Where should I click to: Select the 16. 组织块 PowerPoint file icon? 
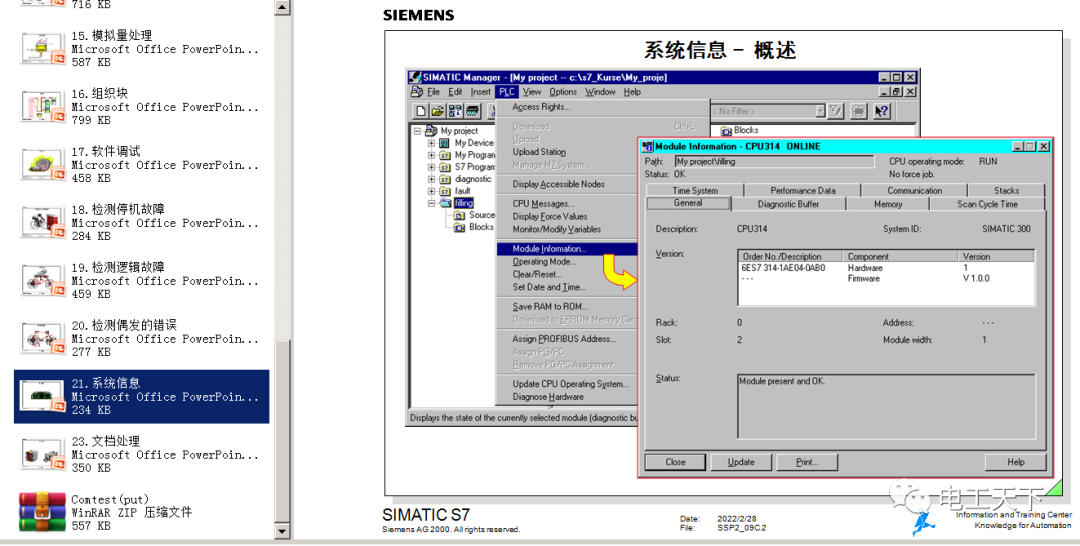[43, 107]
